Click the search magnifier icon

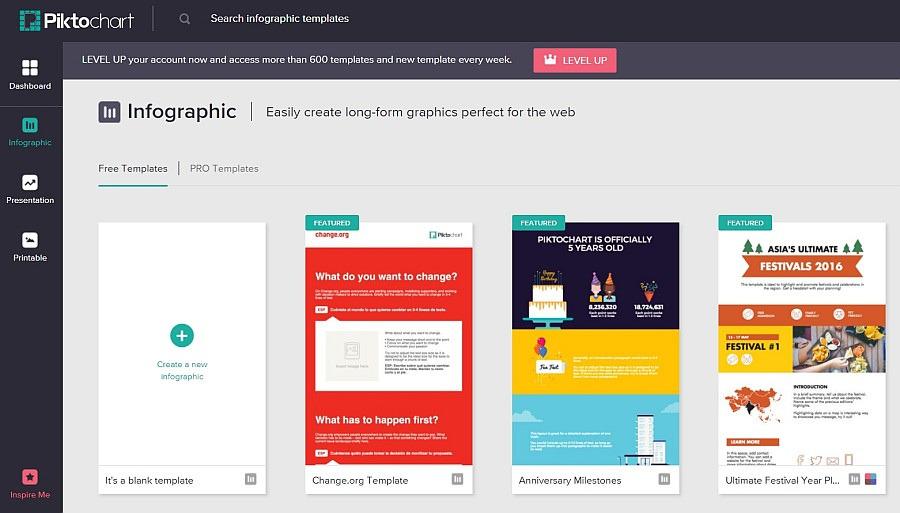184,19
